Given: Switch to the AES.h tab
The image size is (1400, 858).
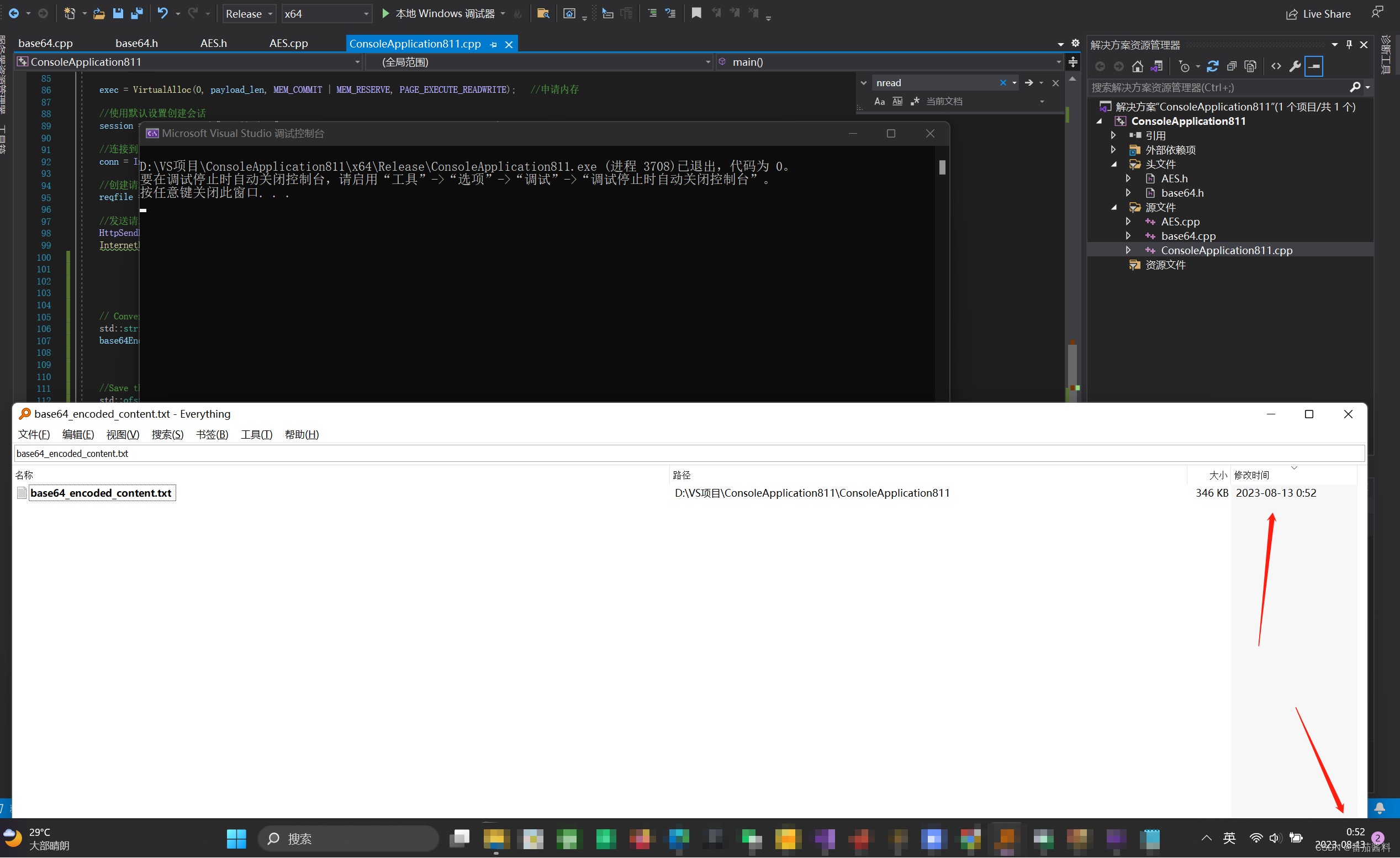Looking at the screenshot, I should (214, 43).
